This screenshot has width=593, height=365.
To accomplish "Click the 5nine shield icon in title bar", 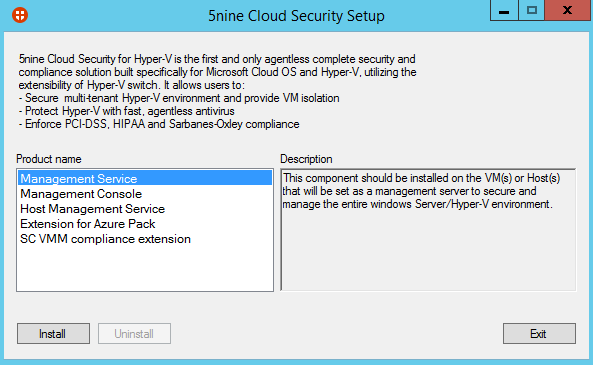I will [x=20, y=15].
